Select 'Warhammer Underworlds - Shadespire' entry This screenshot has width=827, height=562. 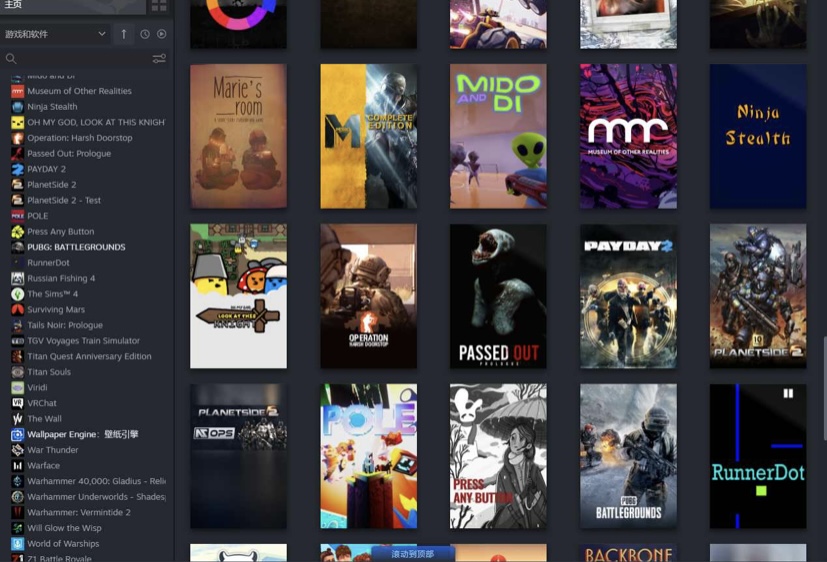tap(97, 497)
